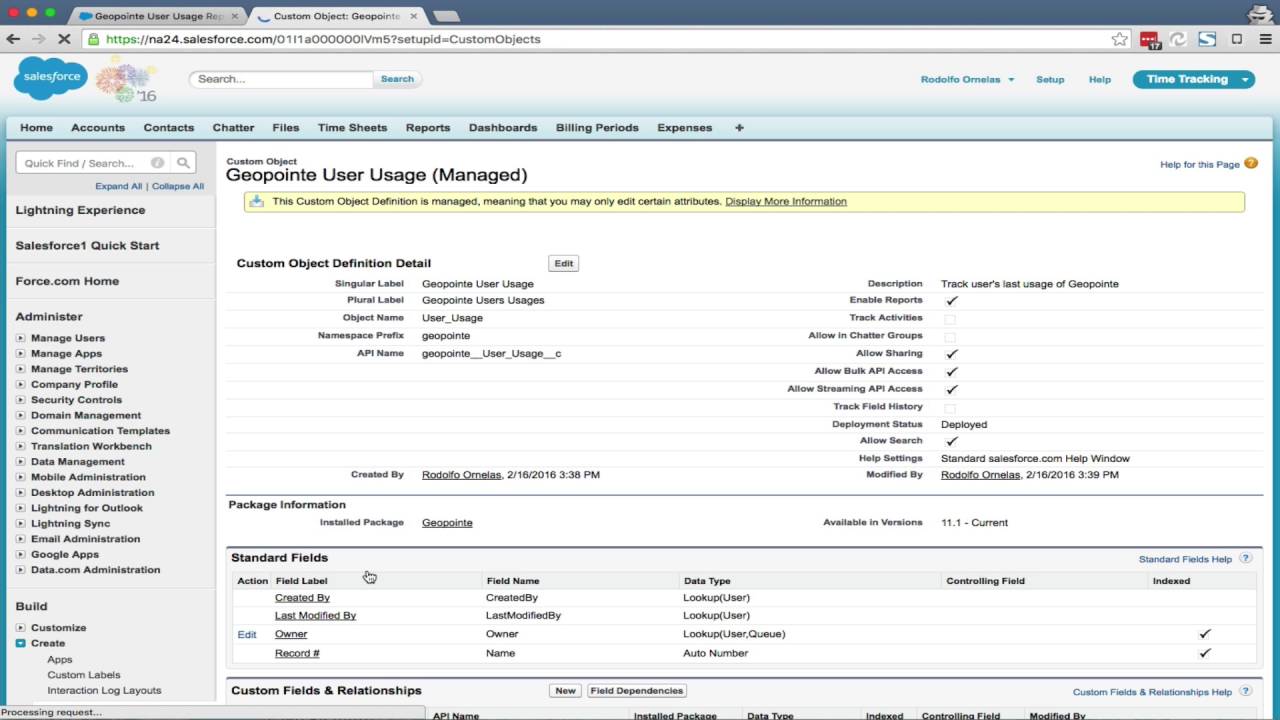This screenshot has width=1280, height=720.
Task: Open the Geopointe installed package link
Action: 447,523
